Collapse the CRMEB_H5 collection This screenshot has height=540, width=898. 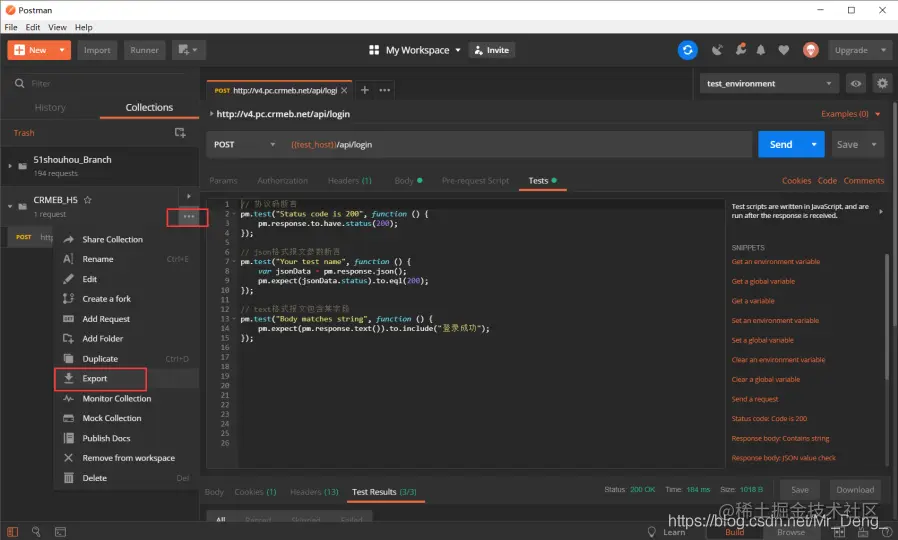click(10, 206)
